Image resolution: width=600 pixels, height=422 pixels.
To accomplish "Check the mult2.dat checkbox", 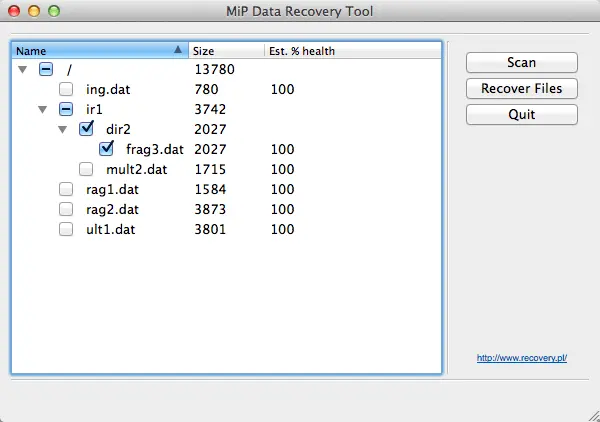I will (86, 169).
